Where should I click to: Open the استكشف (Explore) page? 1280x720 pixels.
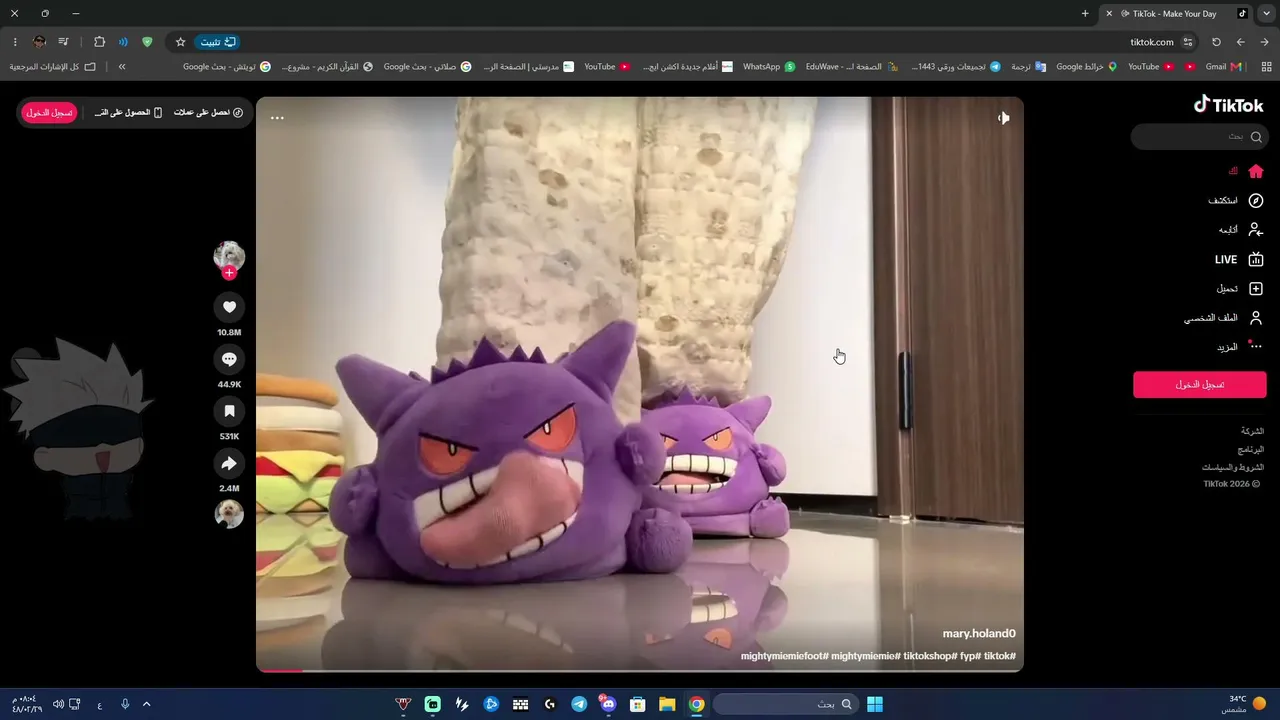[1236, 201]
